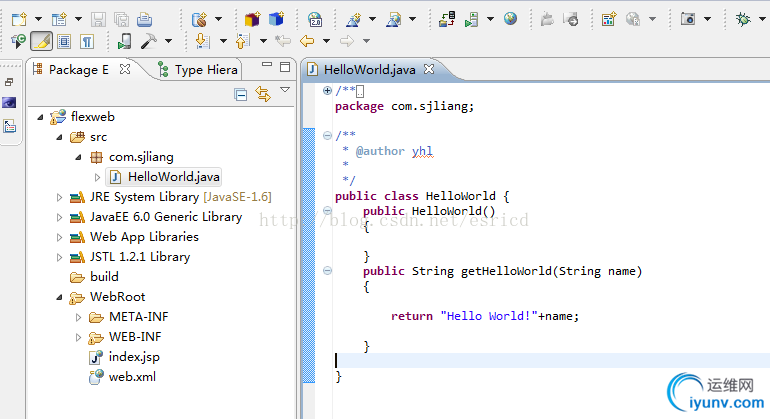Screen dimensions: 770x419
Task: Click the yellow Back navigation arrow
Action: pyautogui.click(x=307, y=41)
